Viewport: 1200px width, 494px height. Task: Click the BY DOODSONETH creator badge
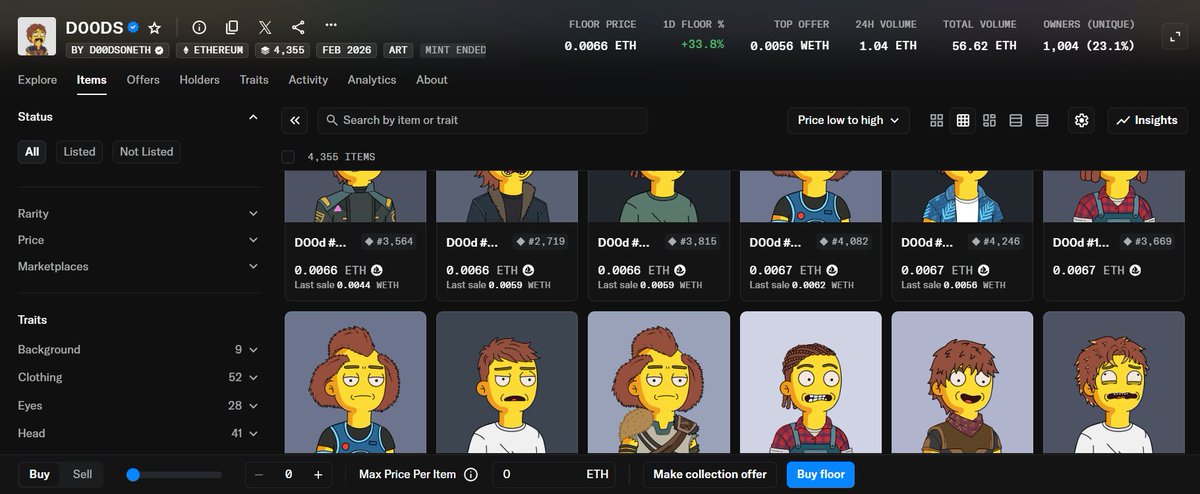[117, 50]
